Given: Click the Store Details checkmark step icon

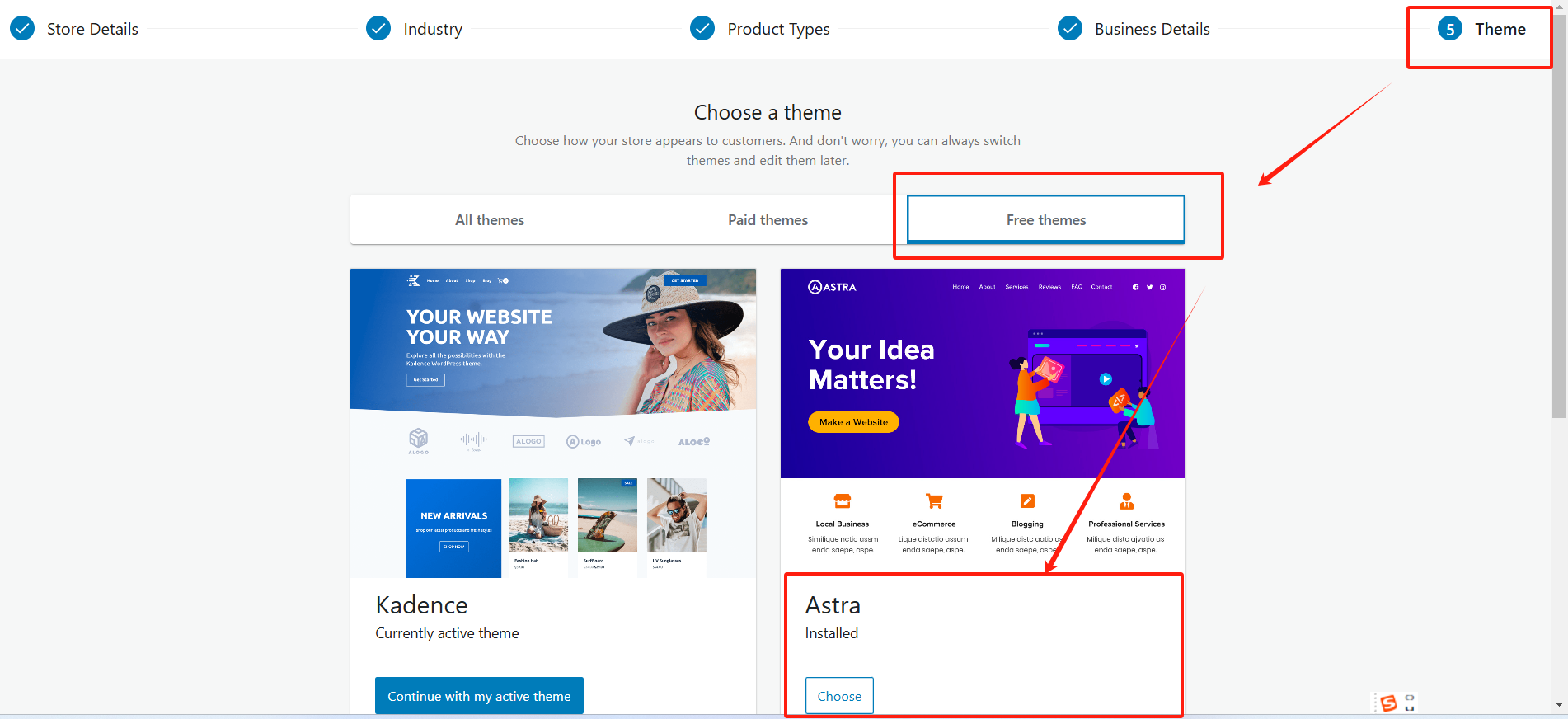Looking at the screenshot, I should [22, 29].
